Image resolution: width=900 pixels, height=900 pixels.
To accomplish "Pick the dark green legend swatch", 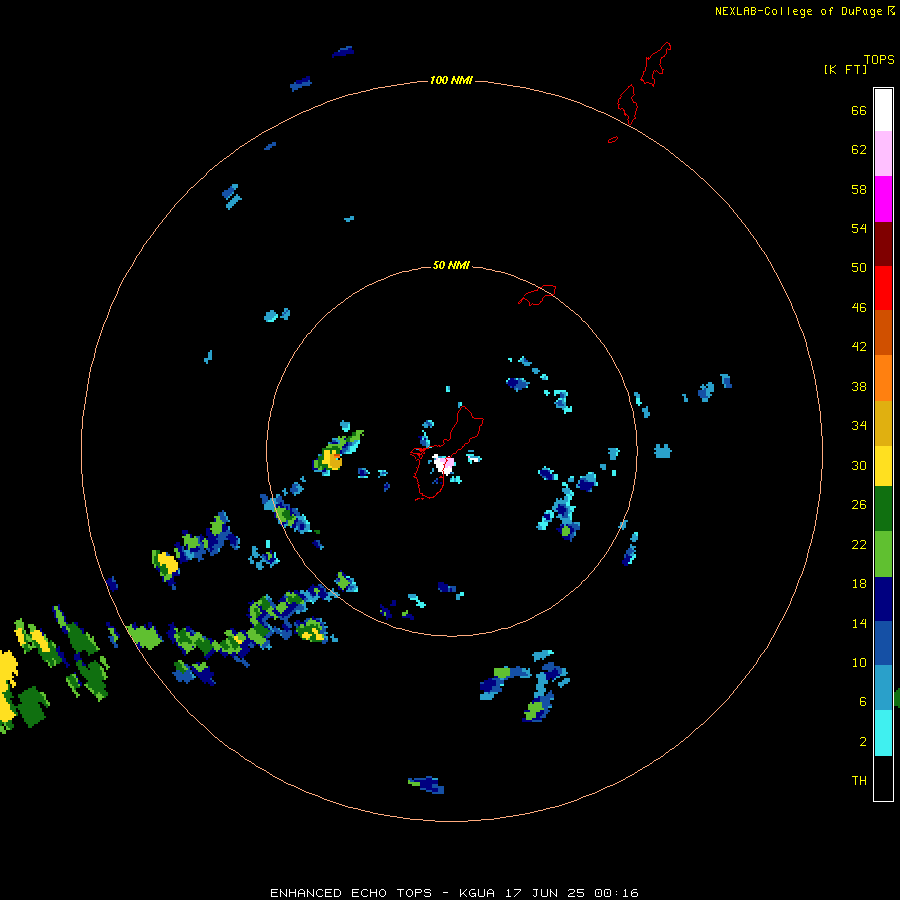I will (x=883, y=508).
